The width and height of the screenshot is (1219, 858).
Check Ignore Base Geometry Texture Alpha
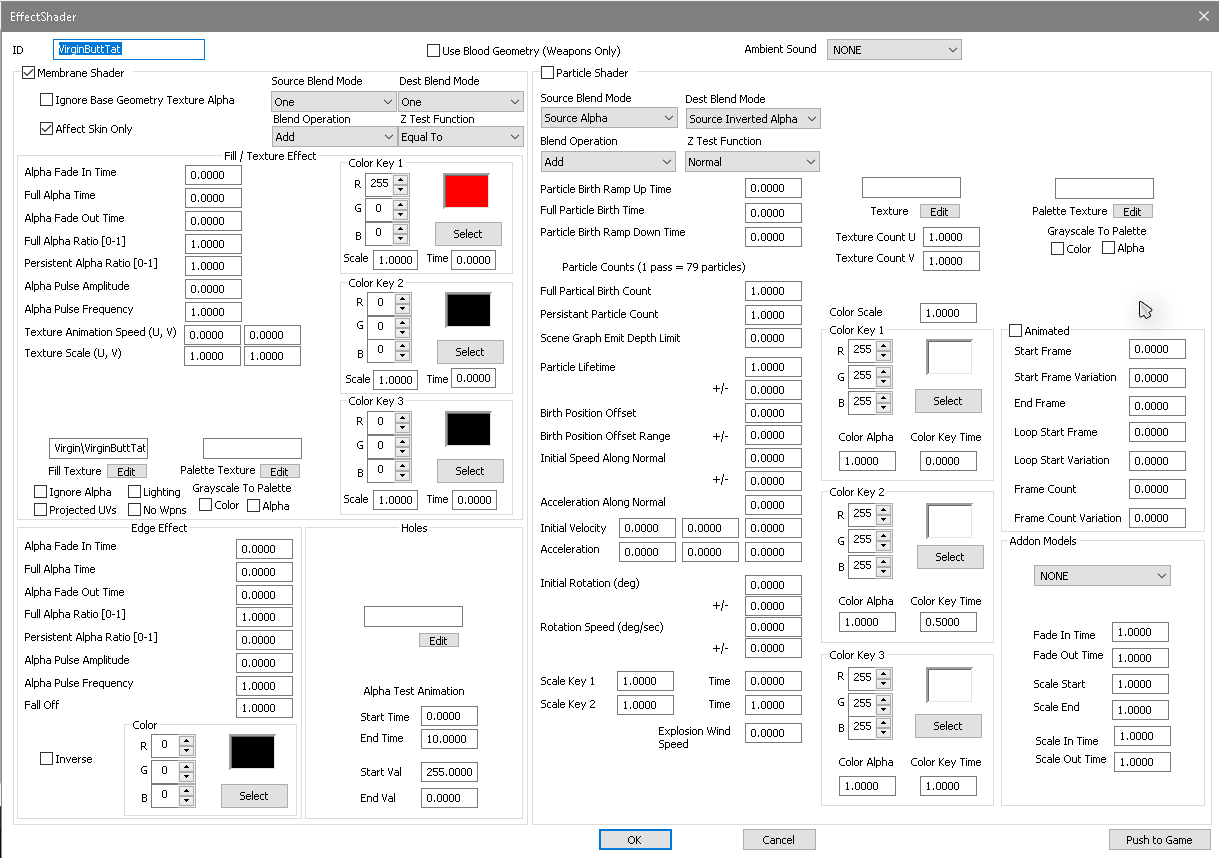[47, 100]
